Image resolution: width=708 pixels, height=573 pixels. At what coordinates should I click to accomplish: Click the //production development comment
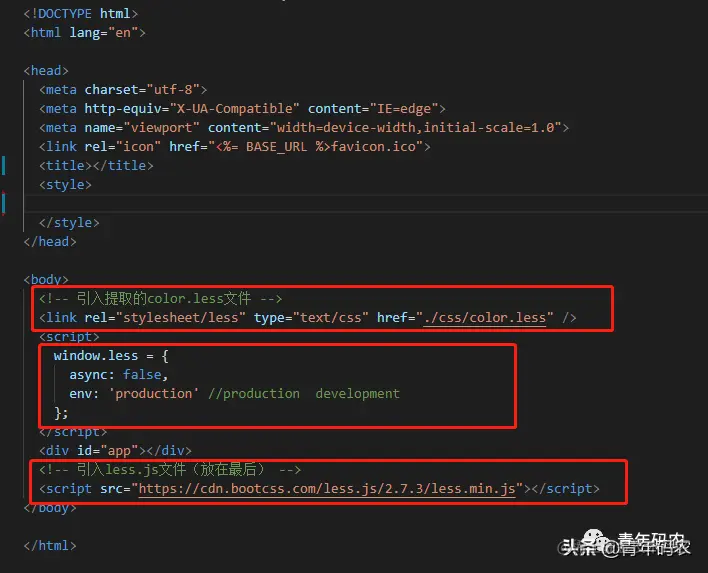pyautogui.click(x=304, y=394)
